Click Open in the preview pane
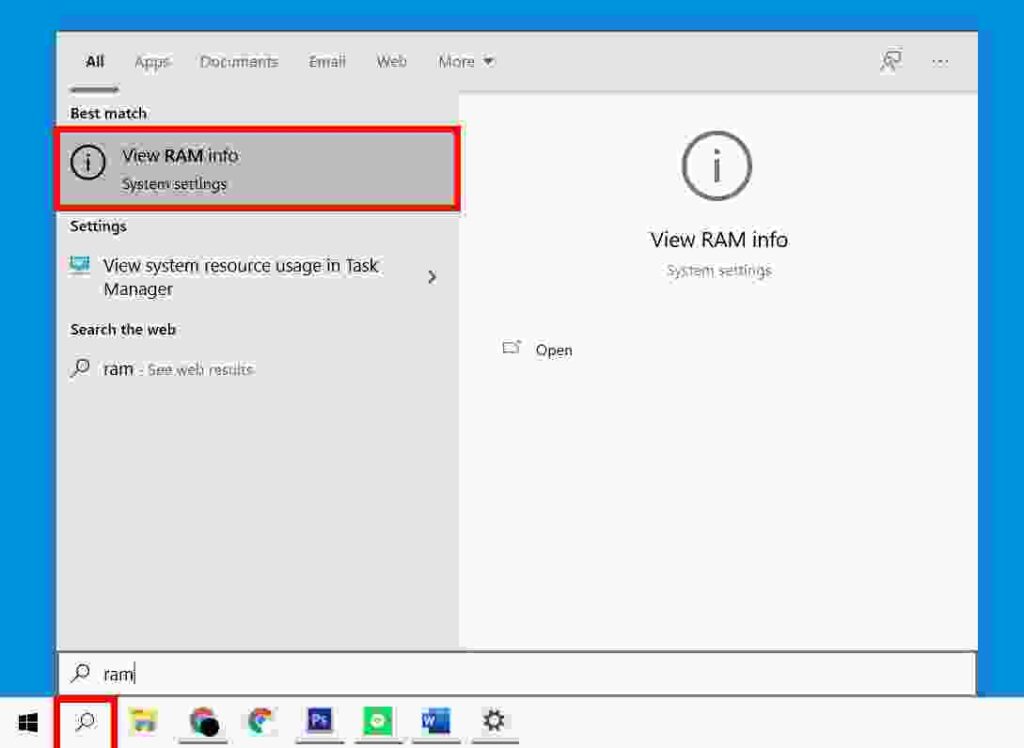Screen dimensions: 1024x748 (x=553, y=350)
